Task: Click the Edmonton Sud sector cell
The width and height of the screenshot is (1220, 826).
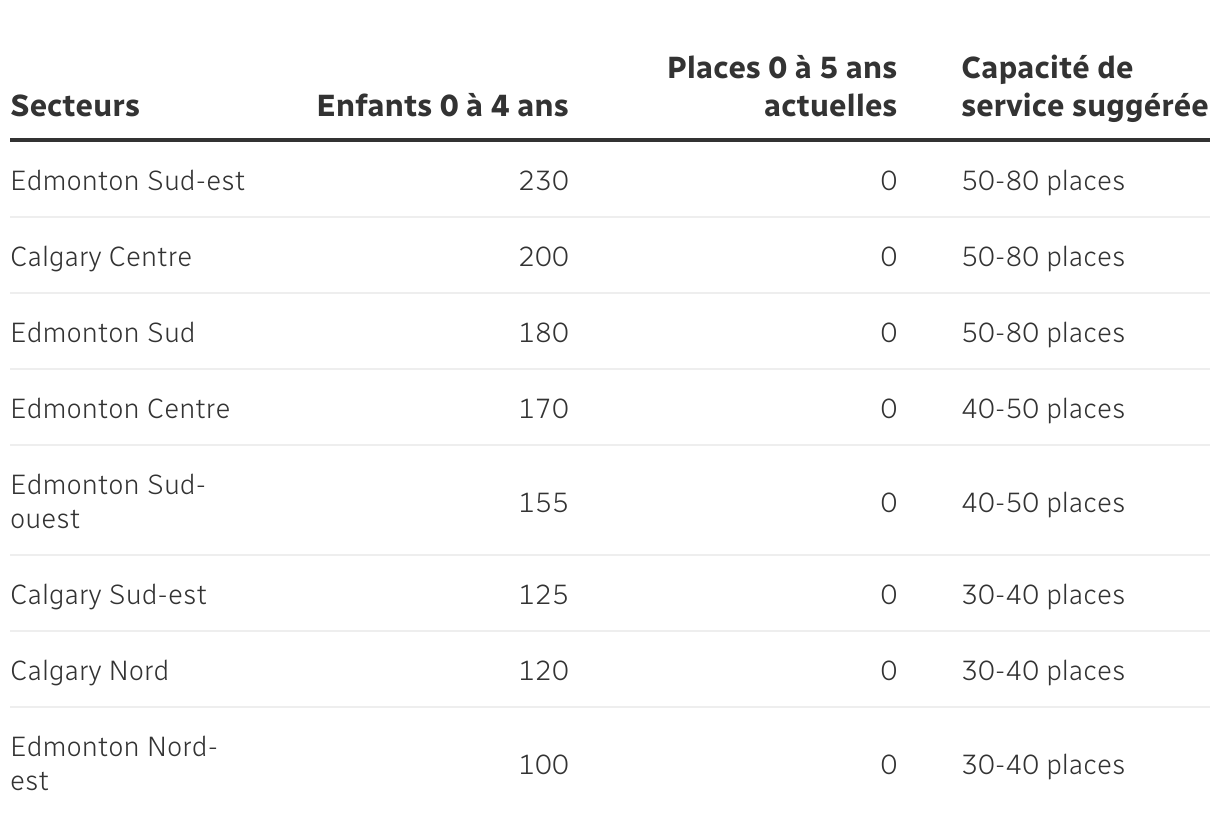Action: pyautogui.click(x=103, y=333)
